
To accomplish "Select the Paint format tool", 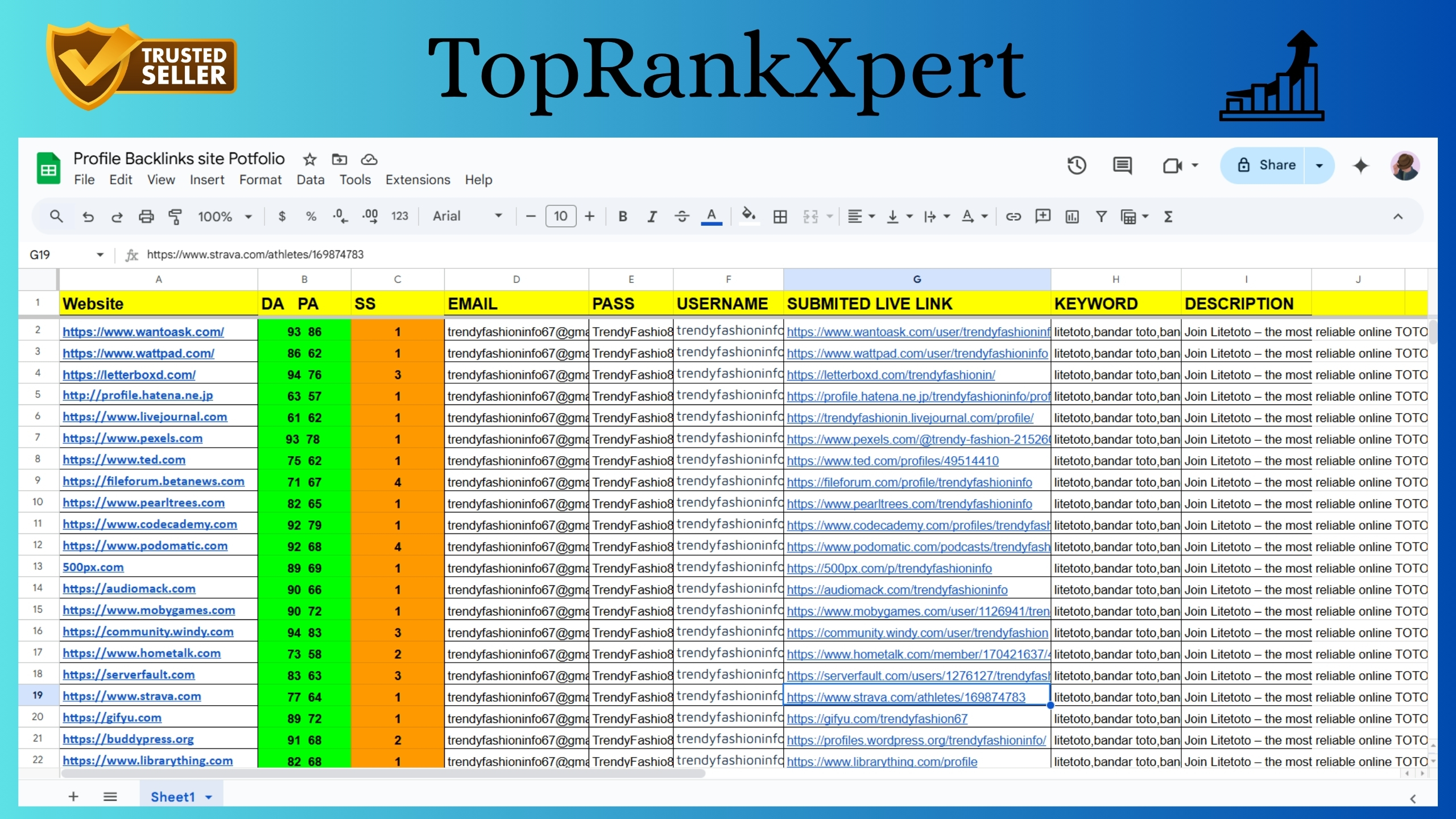I will click(175, 217).
